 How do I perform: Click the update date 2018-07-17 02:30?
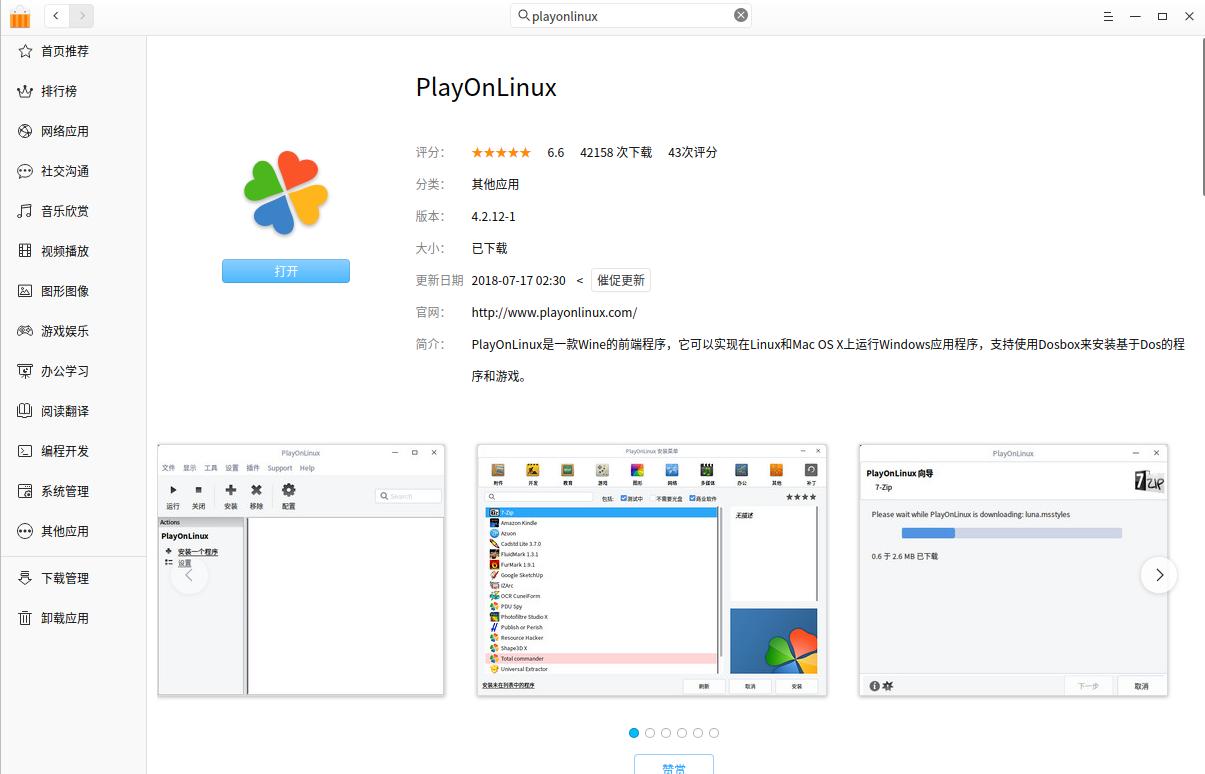(x=518, y=280)
